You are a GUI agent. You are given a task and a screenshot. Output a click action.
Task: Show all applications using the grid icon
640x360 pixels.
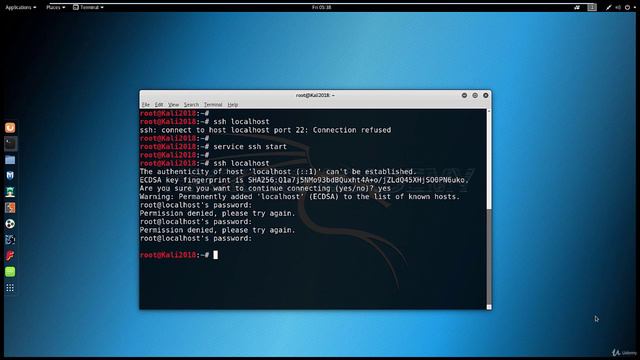(x=10, y=288)
